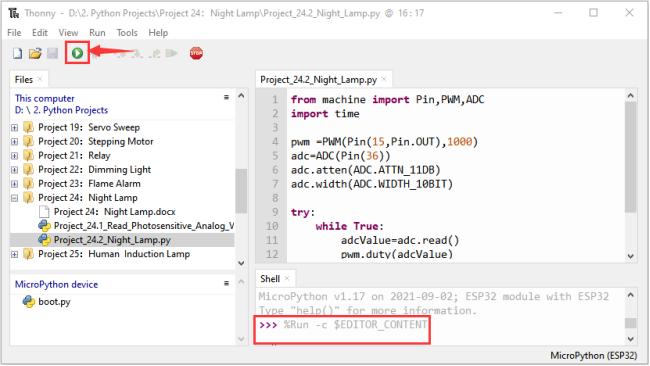Click folder icon of Project 25: Human Induction Lamp
This screenshot has height=366, width=650.
click(x=29, y=254)
